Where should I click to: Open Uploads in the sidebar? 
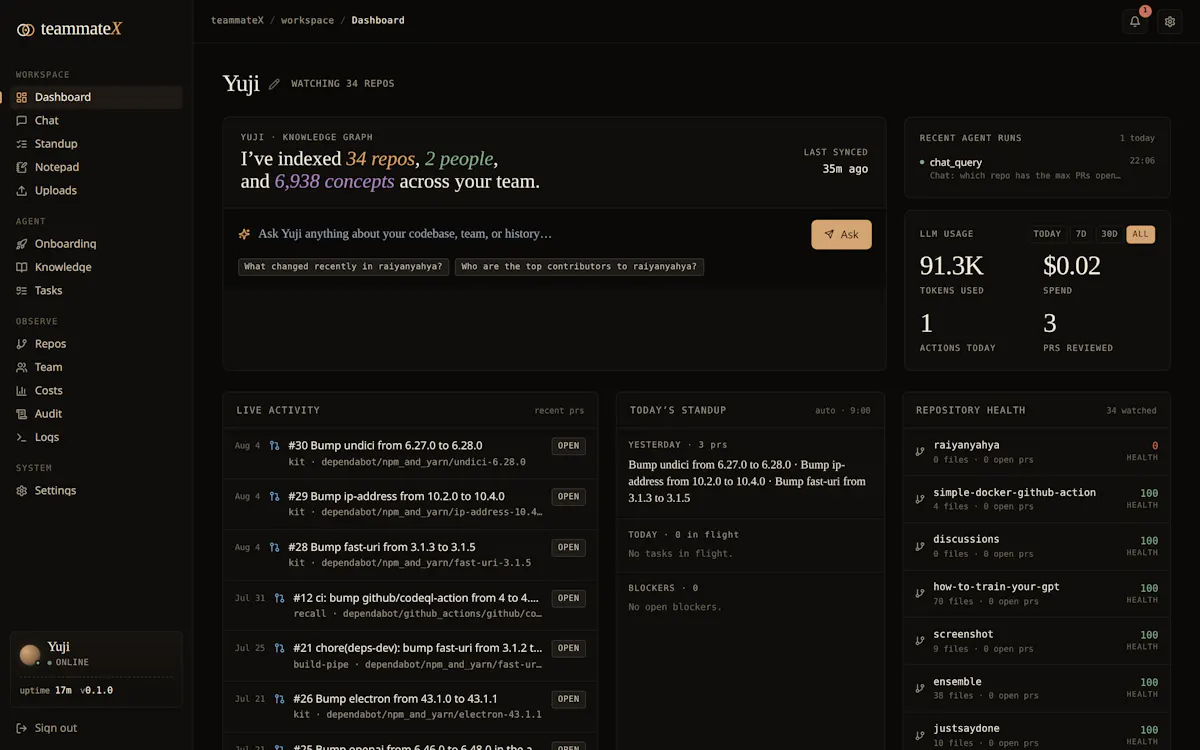tap(96, 190)
